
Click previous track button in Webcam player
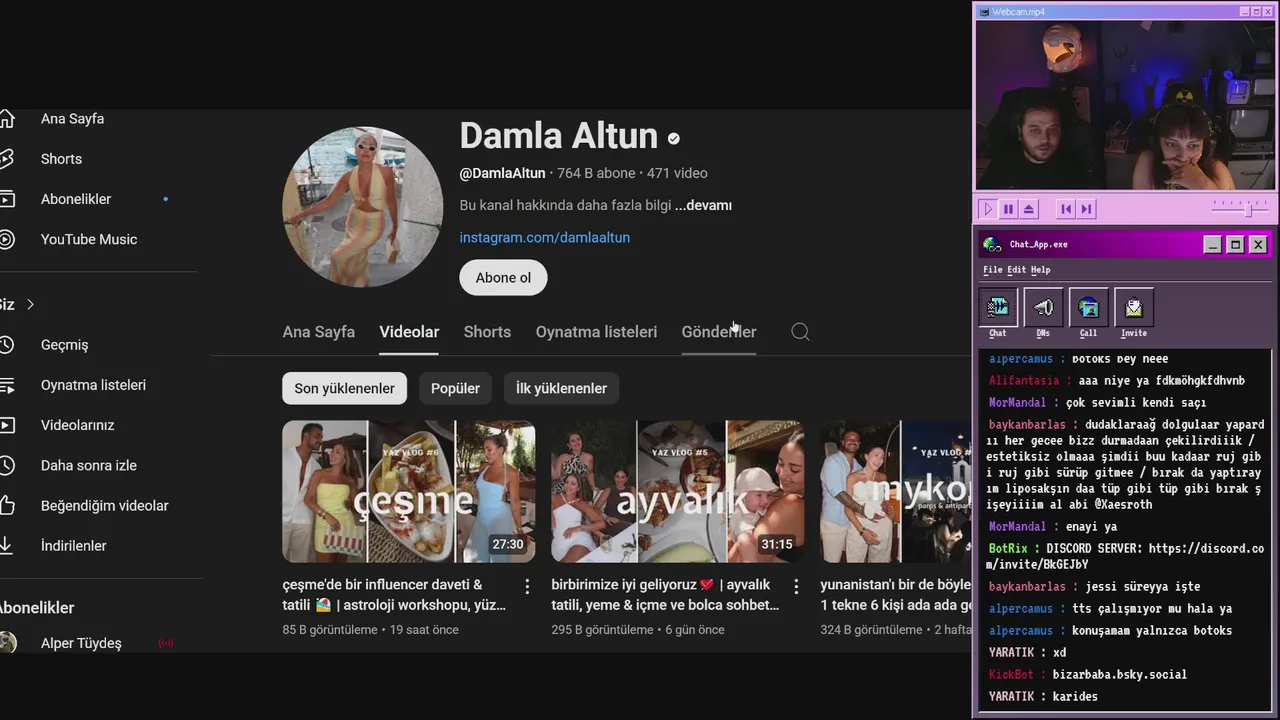[1066, 209]
